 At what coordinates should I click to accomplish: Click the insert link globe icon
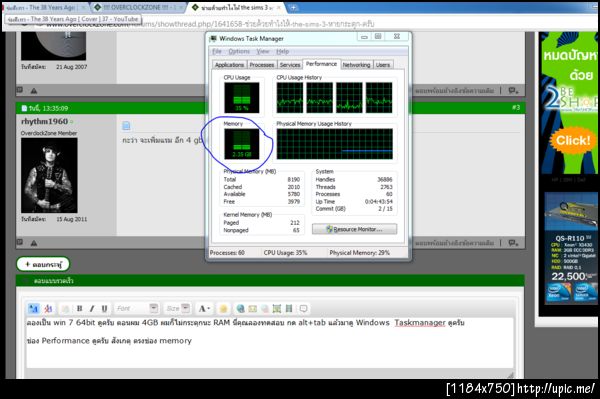pyautogui.click(x=240, y=308)
